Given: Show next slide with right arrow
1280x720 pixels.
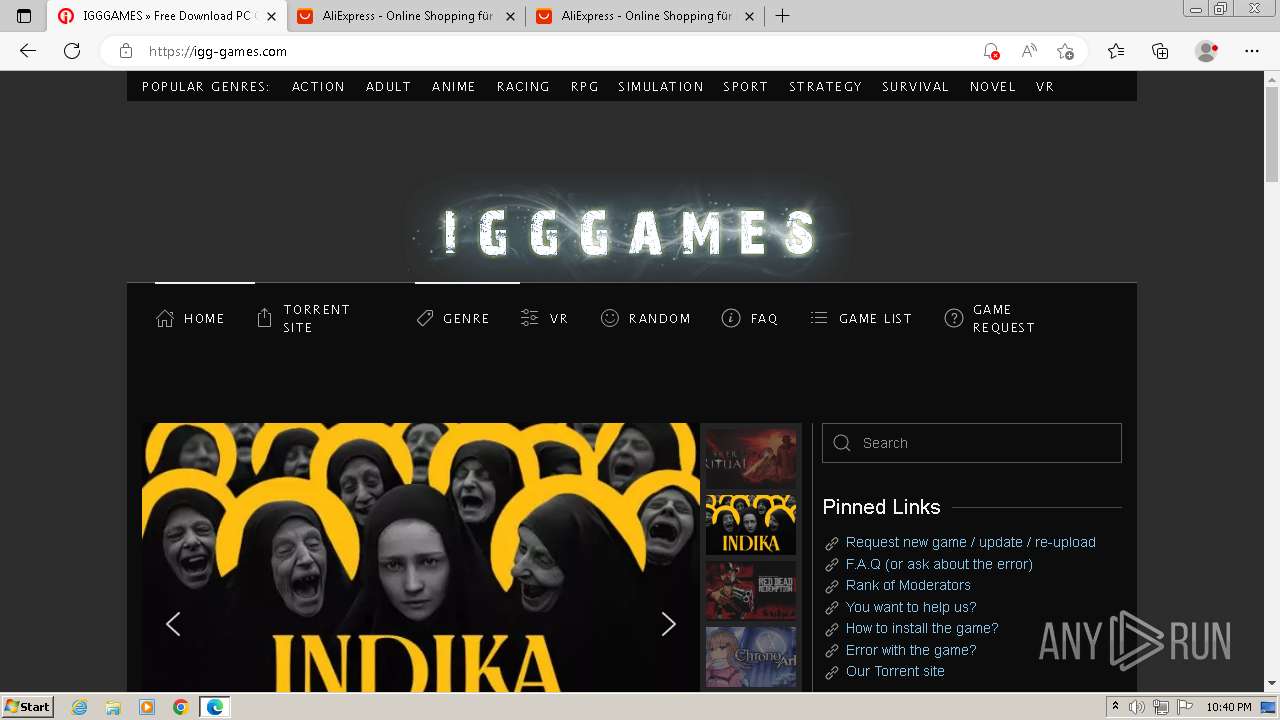Looking at the screenshot, I should [669, 624].
